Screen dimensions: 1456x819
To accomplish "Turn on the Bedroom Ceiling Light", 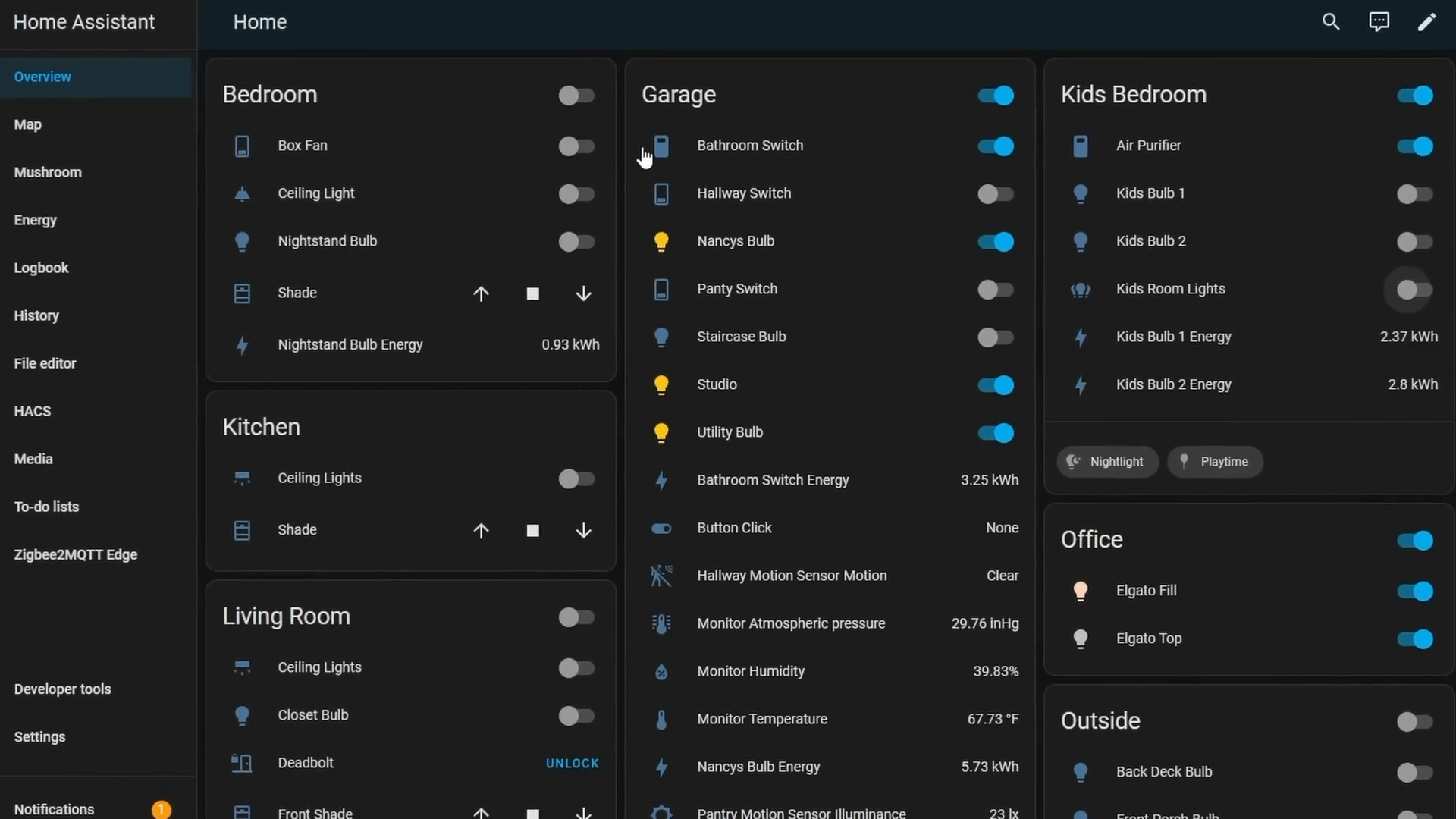I will tap(576, 194).
